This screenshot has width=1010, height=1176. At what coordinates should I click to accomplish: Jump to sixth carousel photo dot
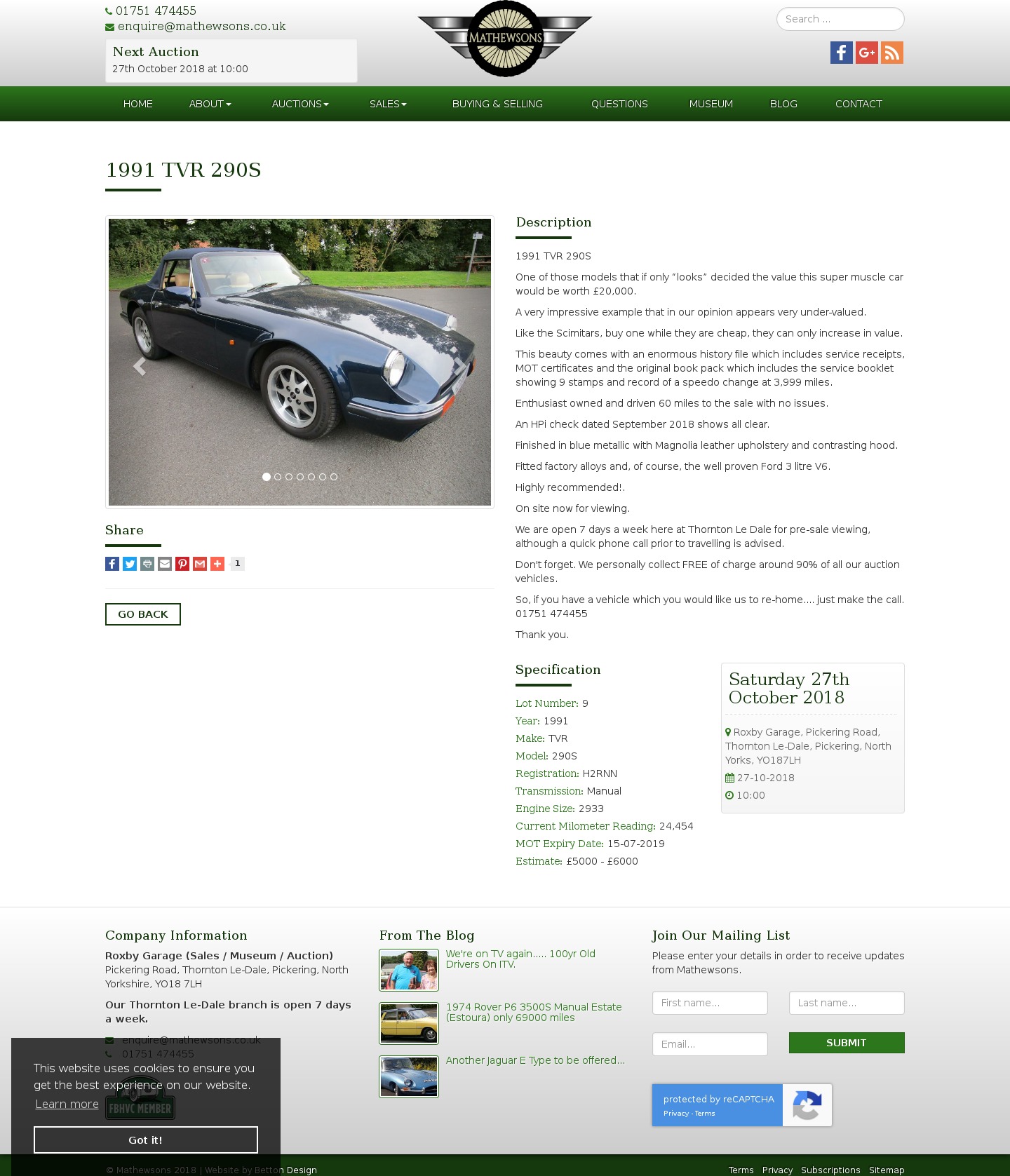point(323,477)
